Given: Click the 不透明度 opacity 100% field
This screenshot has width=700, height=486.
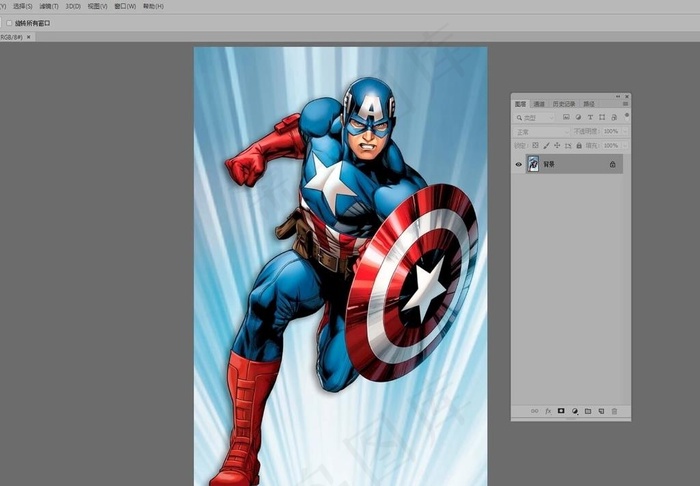Looking at the screenshot, I should coord(611,132).
